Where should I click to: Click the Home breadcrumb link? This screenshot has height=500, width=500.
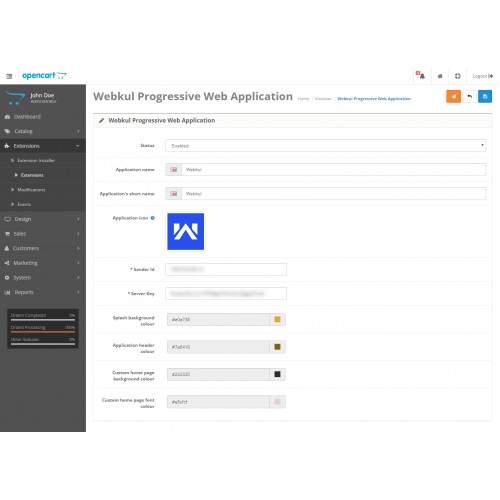tap(303, 99)
